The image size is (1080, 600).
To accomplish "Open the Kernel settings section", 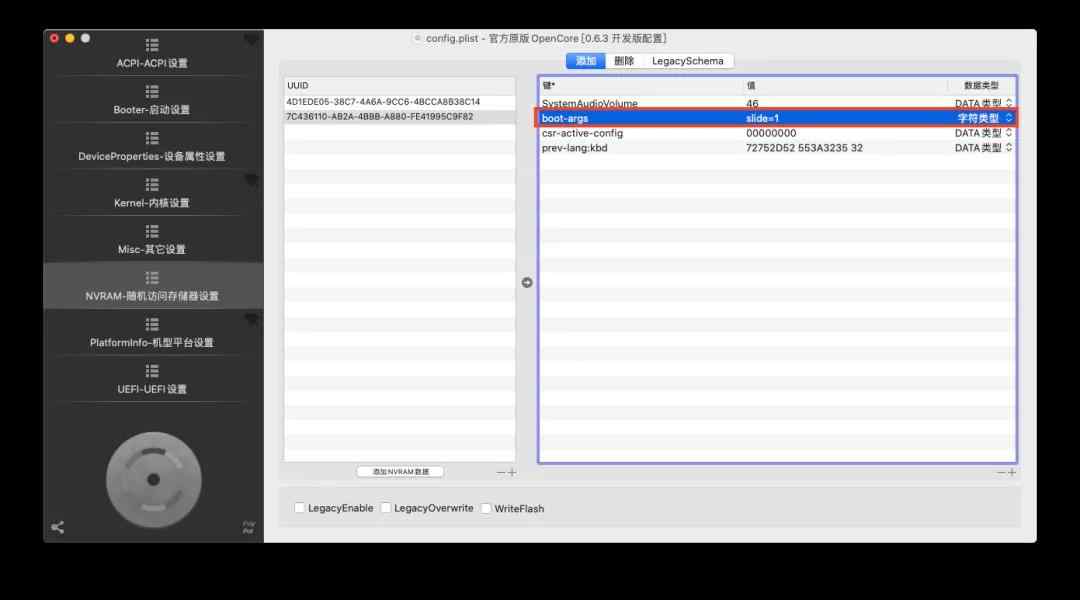I will pyautogui.click(x=152, y=194).
